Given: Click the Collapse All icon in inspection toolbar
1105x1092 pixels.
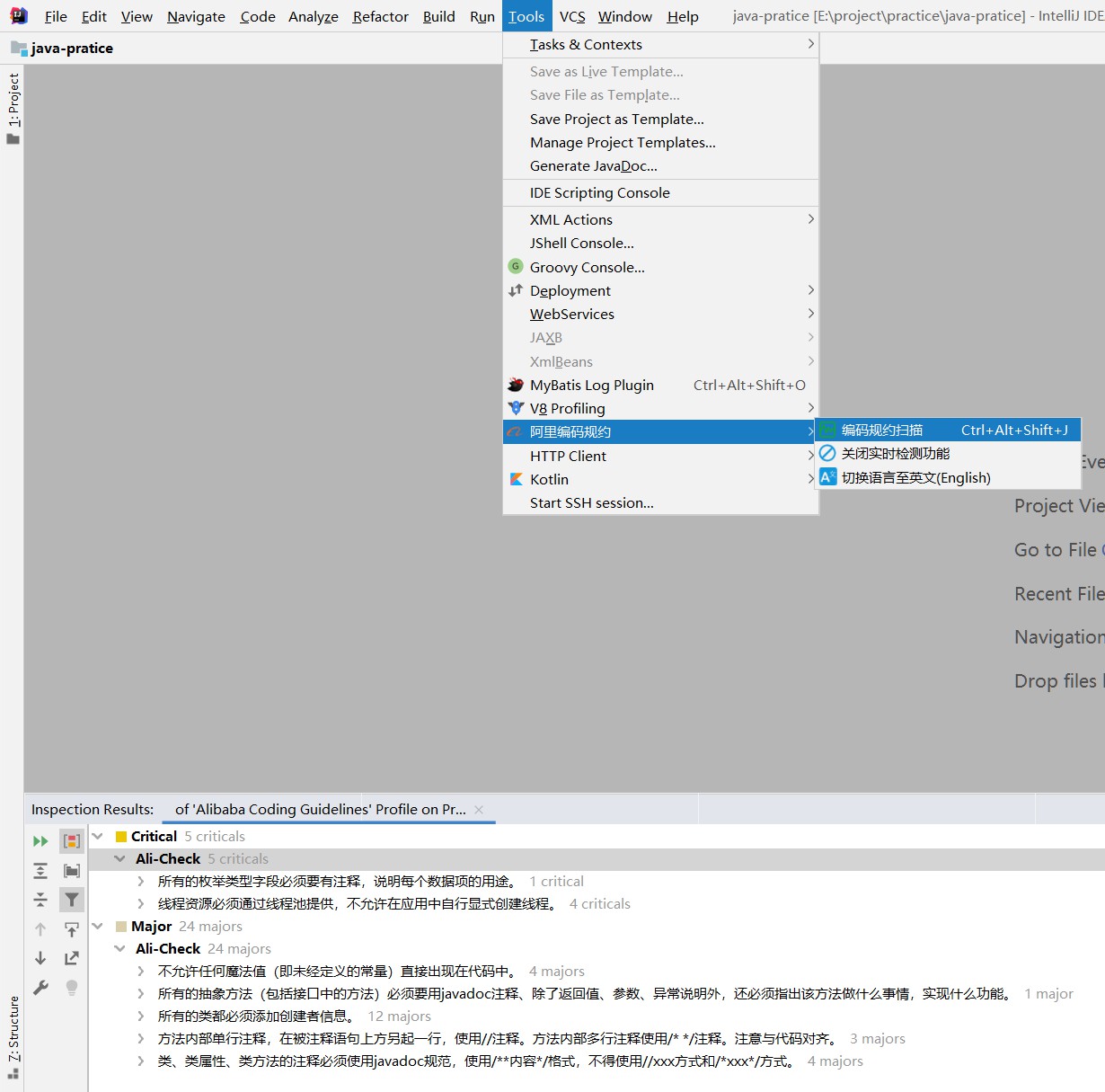Looking at the screenshot, I should click(40, 900).
